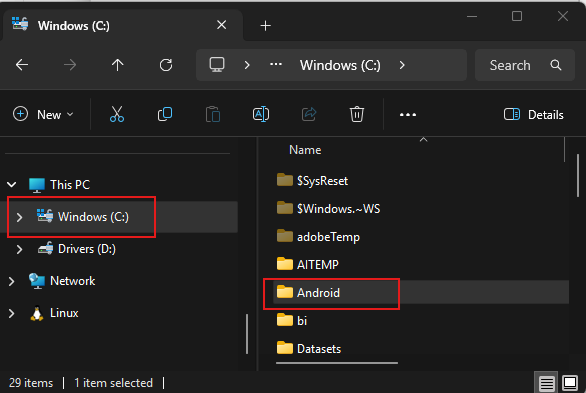Sort by the Name column header
The height and width of the screenshot is (393, 586).
coord(305,150)
